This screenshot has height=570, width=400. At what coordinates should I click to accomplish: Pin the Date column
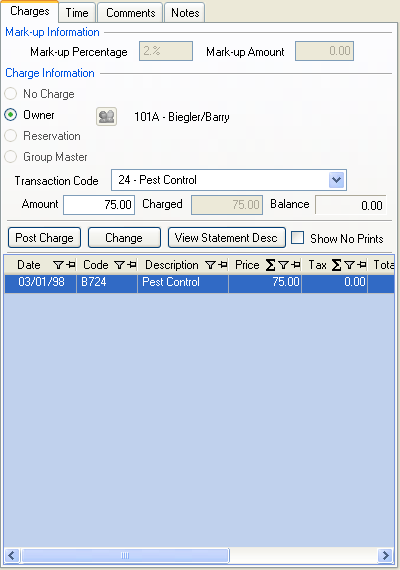pyautogui.click(x=71, y=265)
